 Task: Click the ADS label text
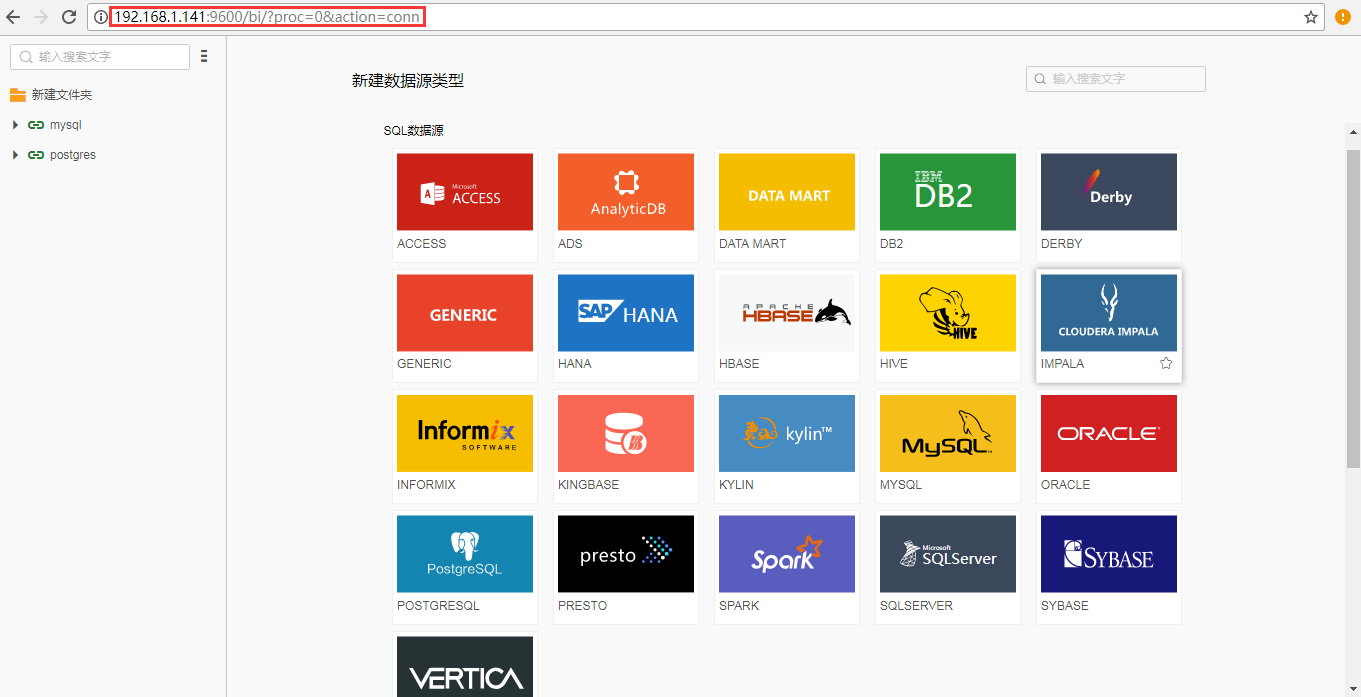coord(570,243)
